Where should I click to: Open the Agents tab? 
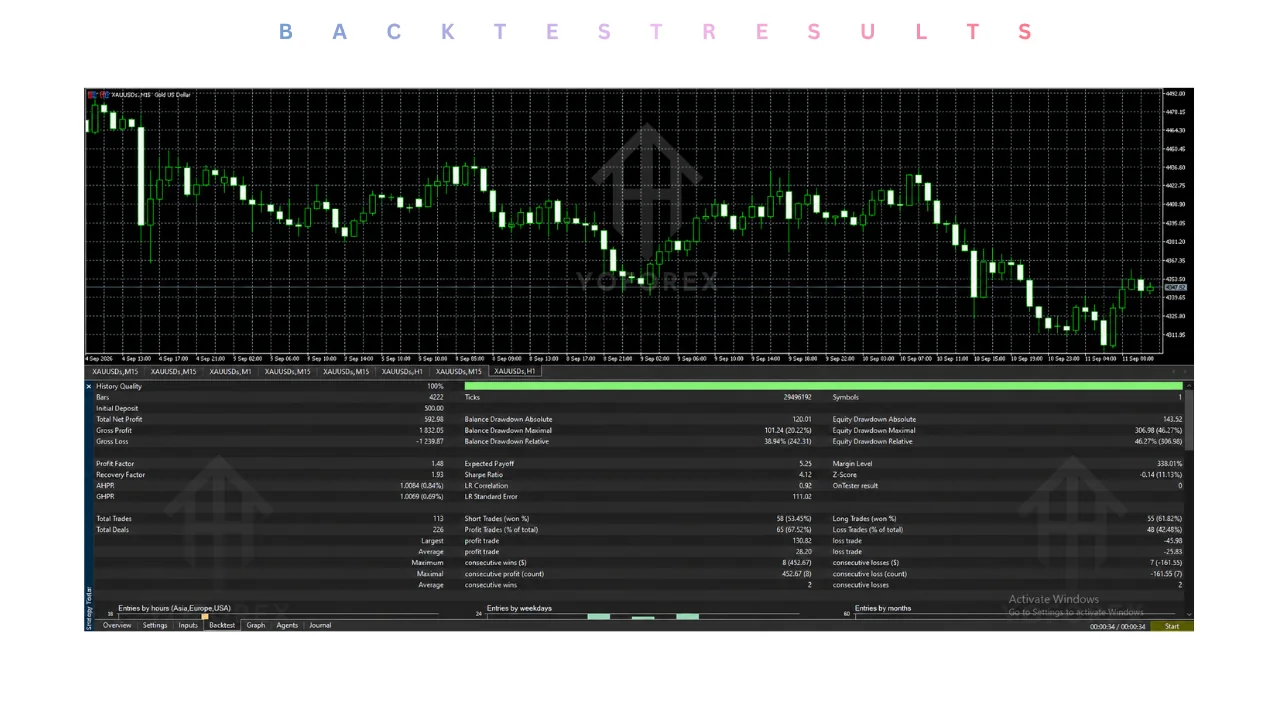coord(287,625)
